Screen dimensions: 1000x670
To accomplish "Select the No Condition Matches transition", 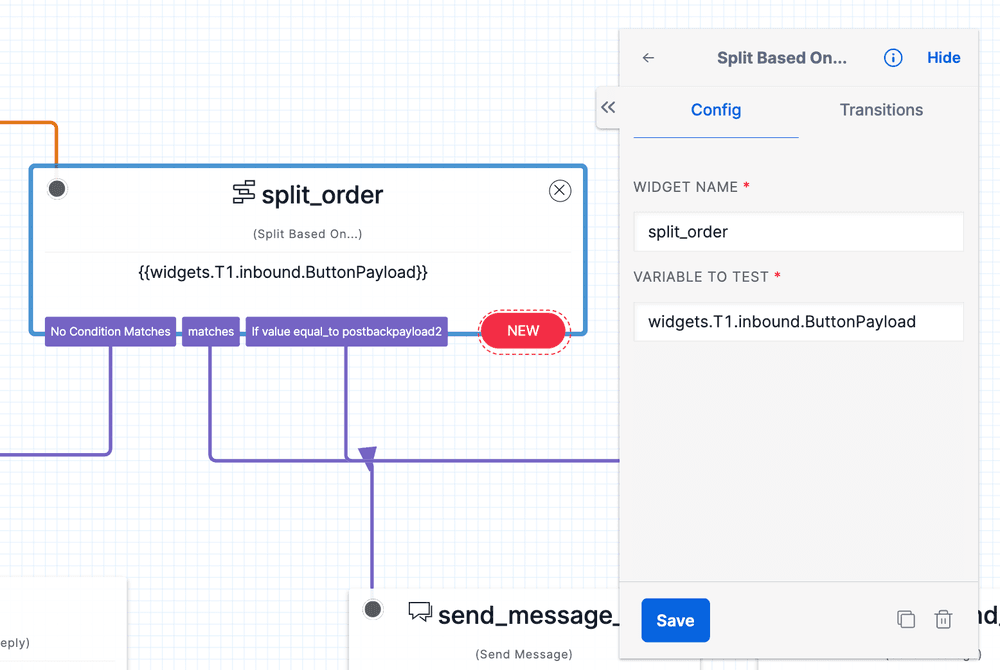I will tap(110, 331).
